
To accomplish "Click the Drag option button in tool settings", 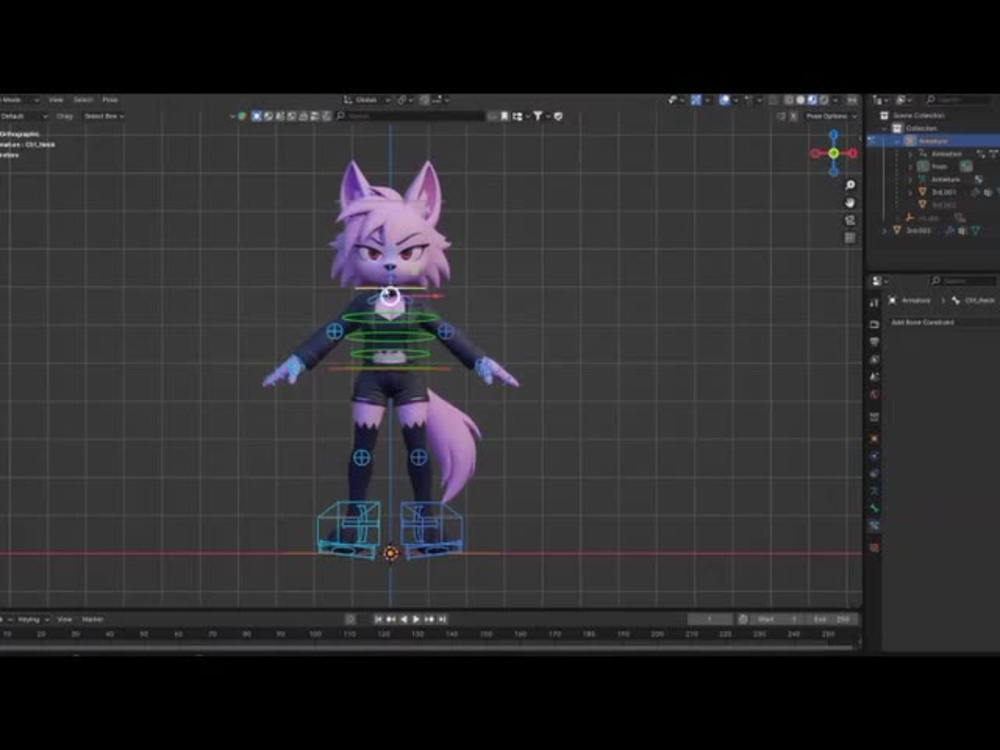I will click(64, 116).
